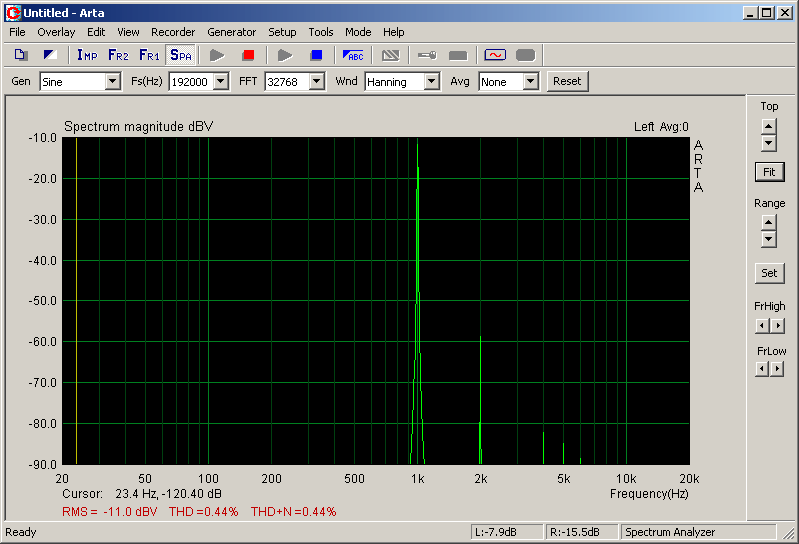
Task: Click the ABC text overlay icon
Action: pos(353,55)
